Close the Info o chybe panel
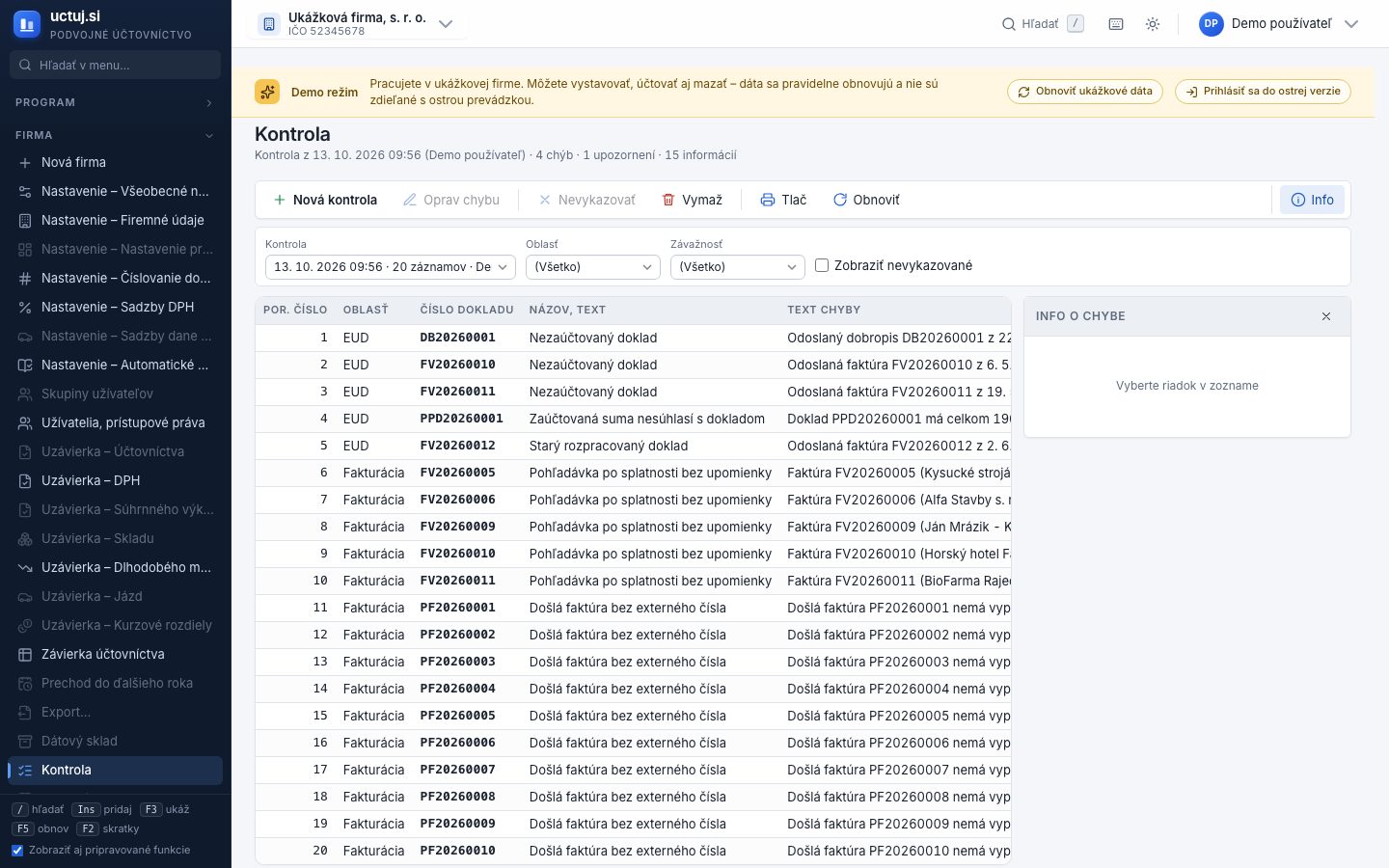Screen dimensions: 1389x868 1326,316
